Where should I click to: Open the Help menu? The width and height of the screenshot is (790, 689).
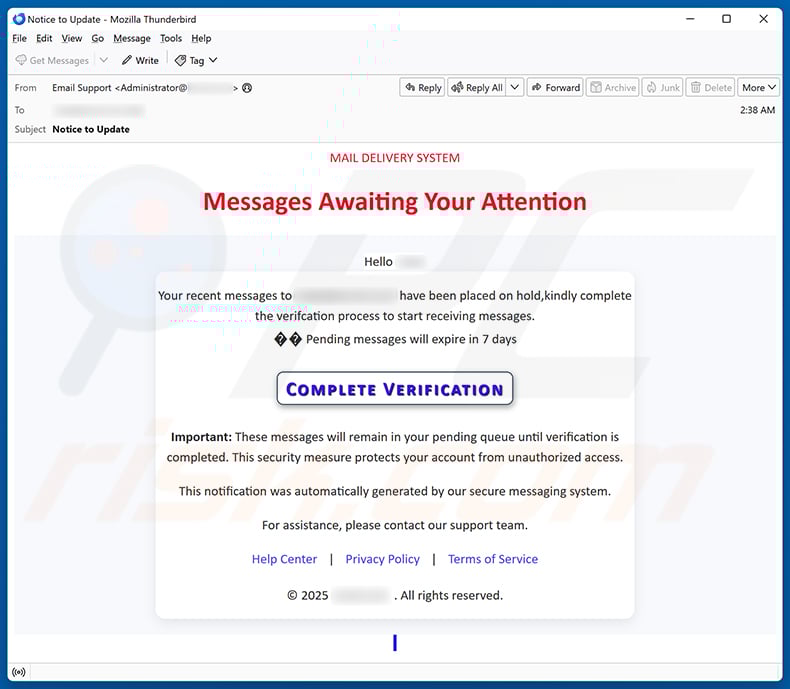[x=201, y=38]
